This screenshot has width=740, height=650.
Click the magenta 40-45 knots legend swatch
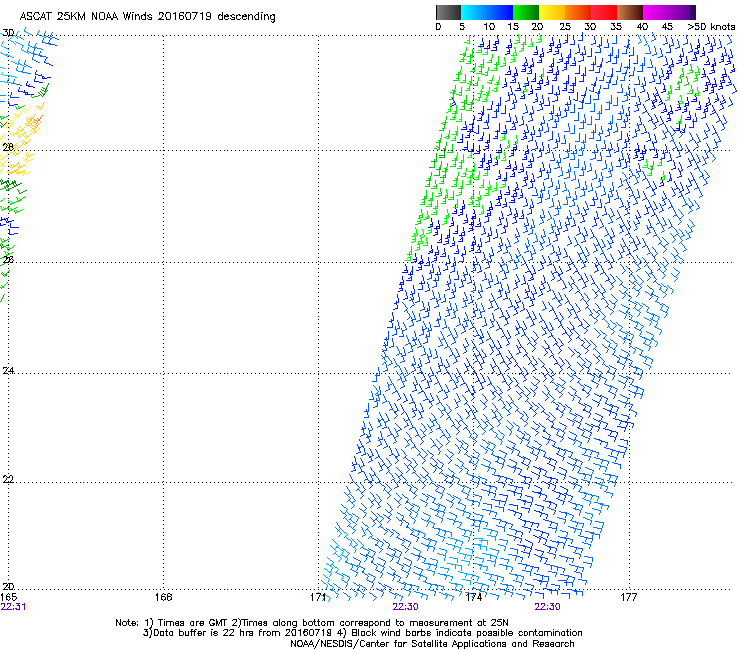656,12
